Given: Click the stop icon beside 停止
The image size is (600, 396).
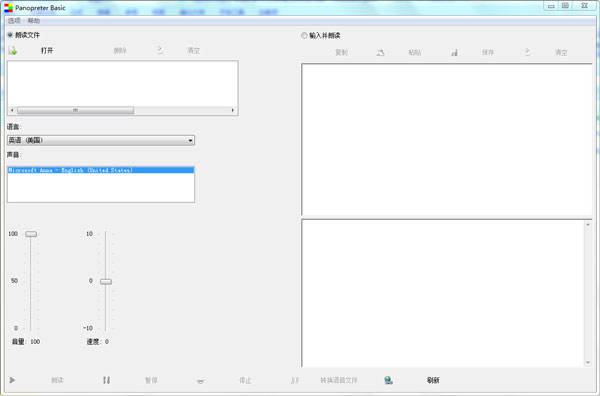Looking at the screenshot, I should pyautogui.click(x=200, y=381).
